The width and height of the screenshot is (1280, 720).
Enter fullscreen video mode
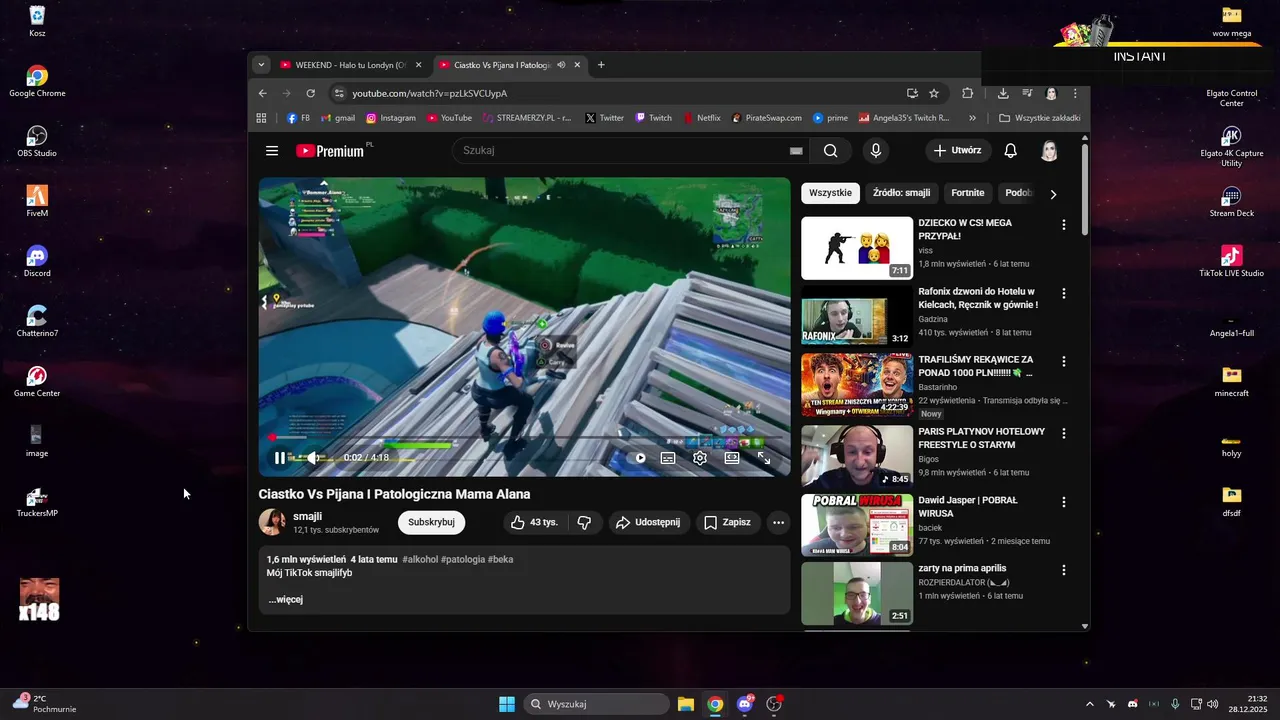pyautogui.click(x=764, y=458)
